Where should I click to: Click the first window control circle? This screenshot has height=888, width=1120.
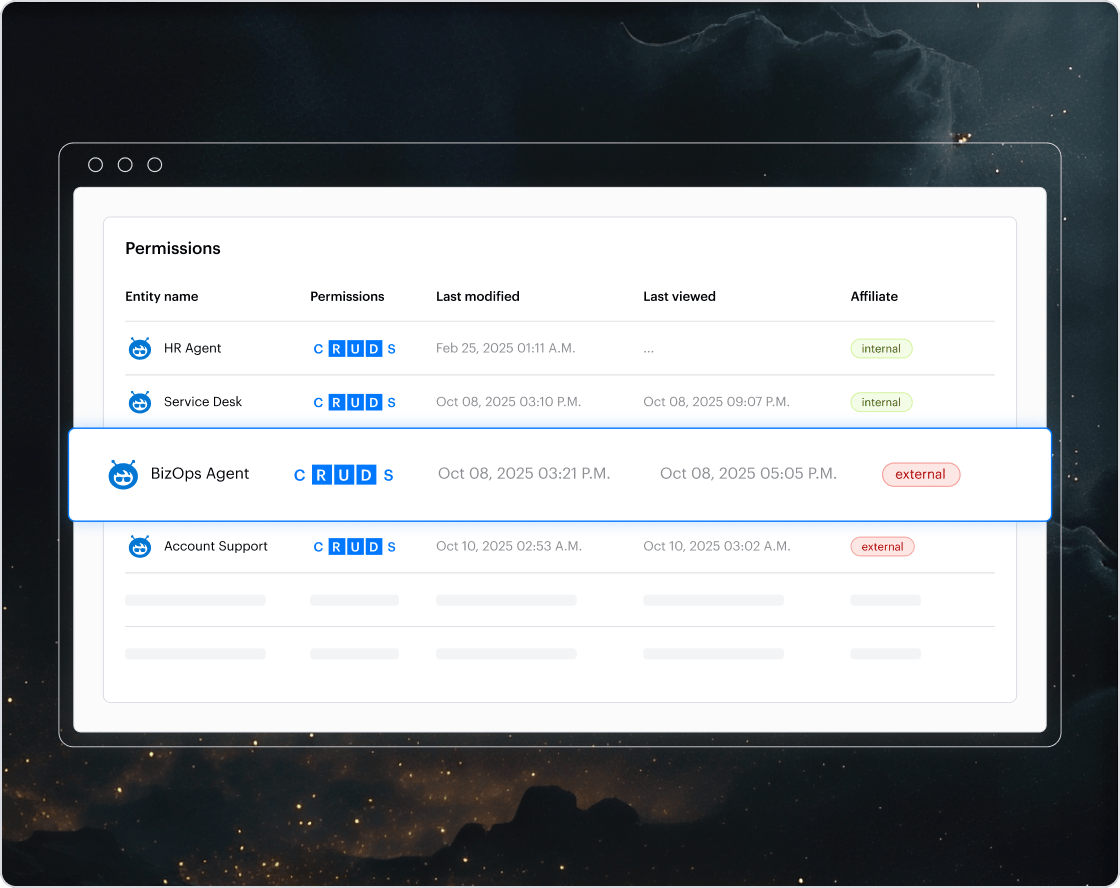(x=96, y=165)
